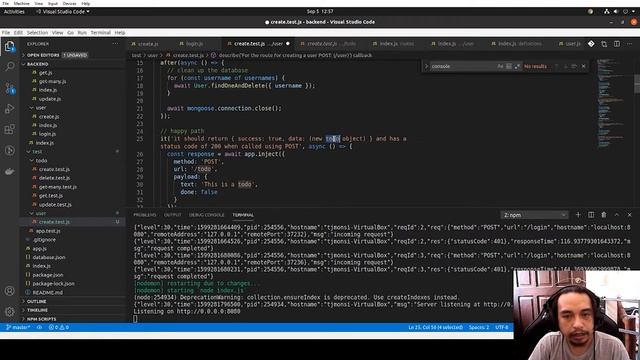Open the Terminal menu in menu bar
Image resolution: width=640 pixels, height=360 pixels.
100,33
